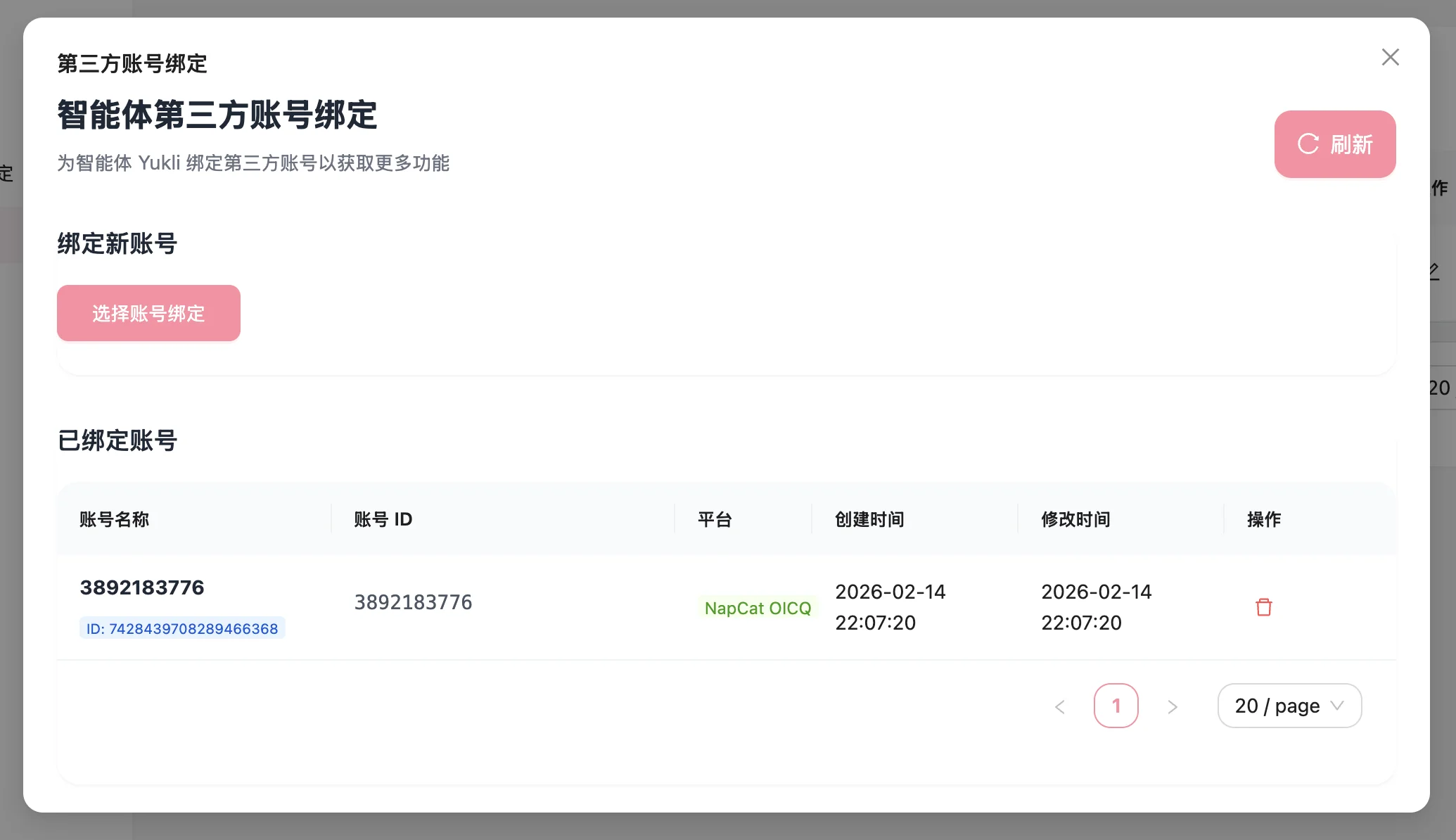The image size is (1456, 840).
Task: Click the bold account name 3892183776
Action: [x=142, y=587]
